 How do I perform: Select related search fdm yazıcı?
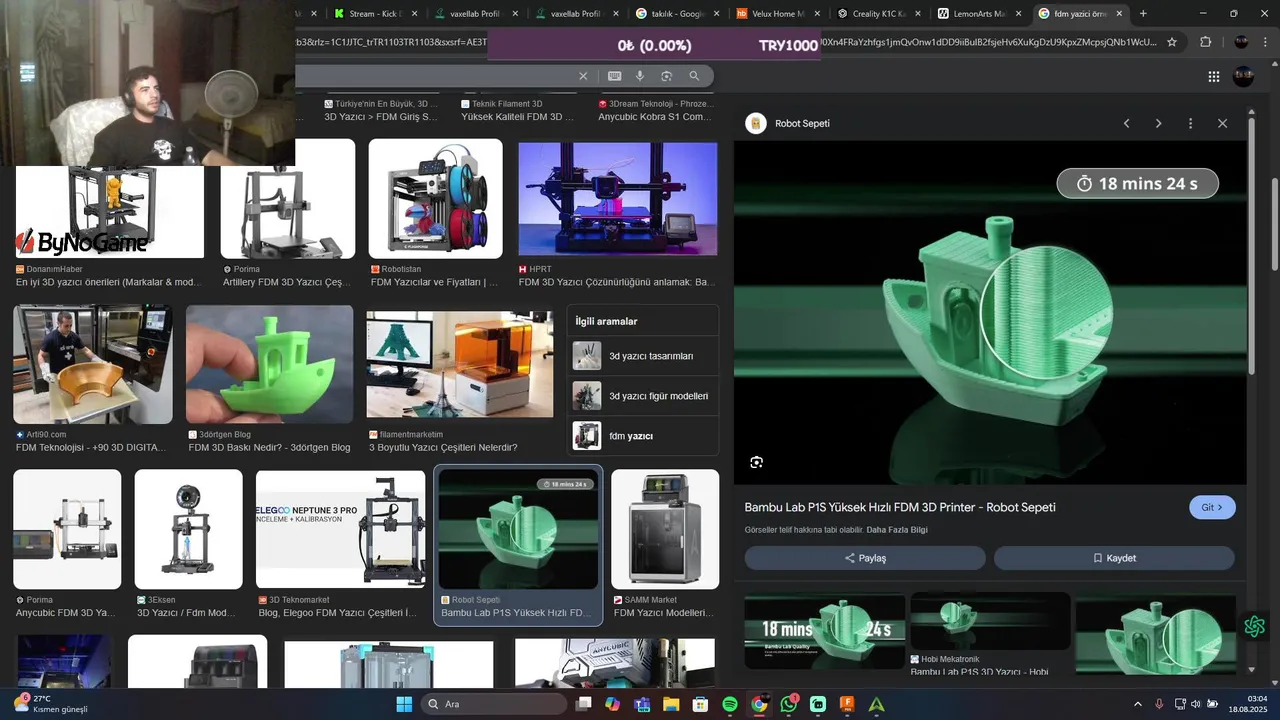(643, 436)
